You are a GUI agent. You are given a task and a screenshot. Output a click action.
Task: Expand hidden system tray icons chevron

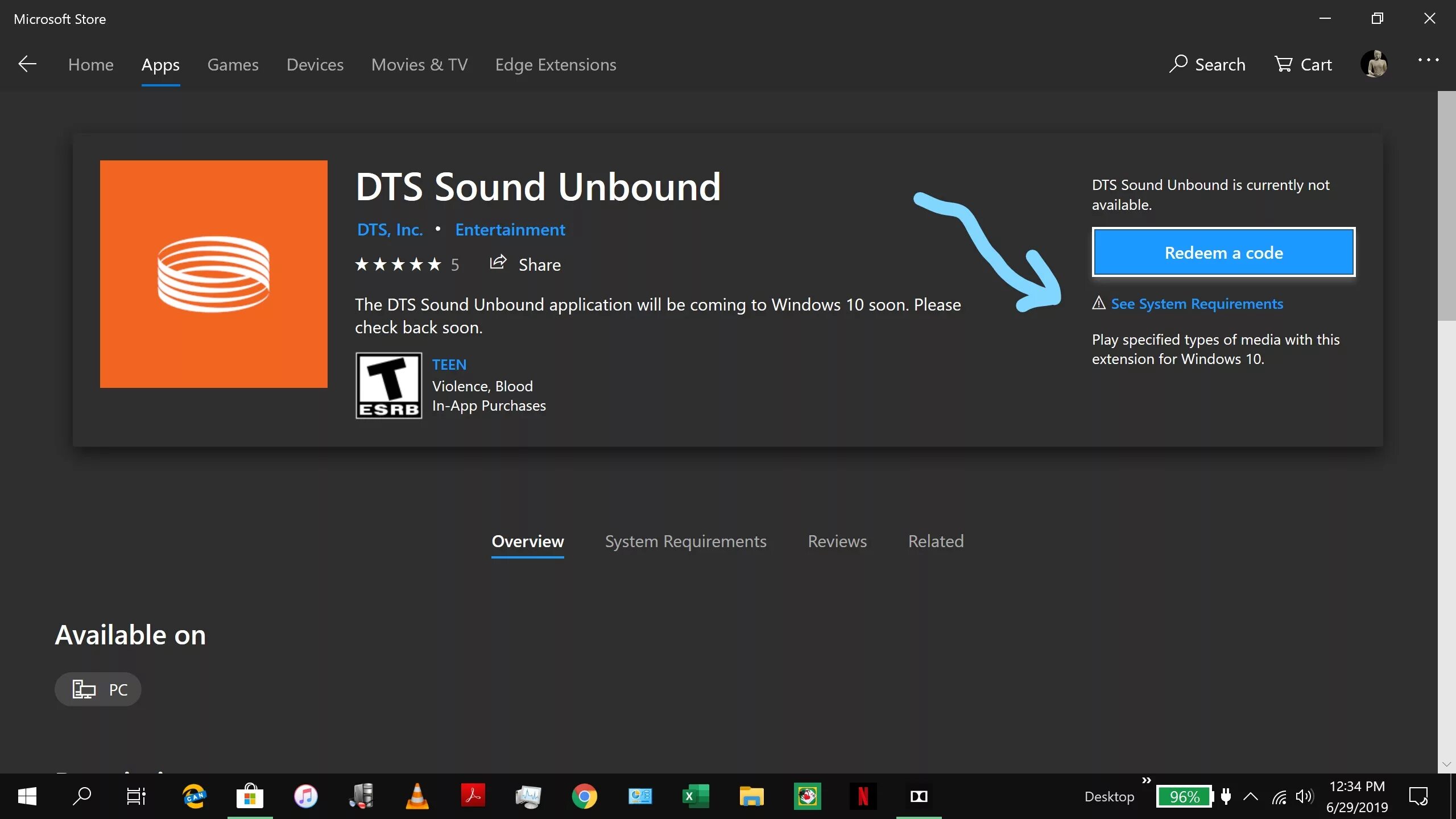tap(1250, 796)
